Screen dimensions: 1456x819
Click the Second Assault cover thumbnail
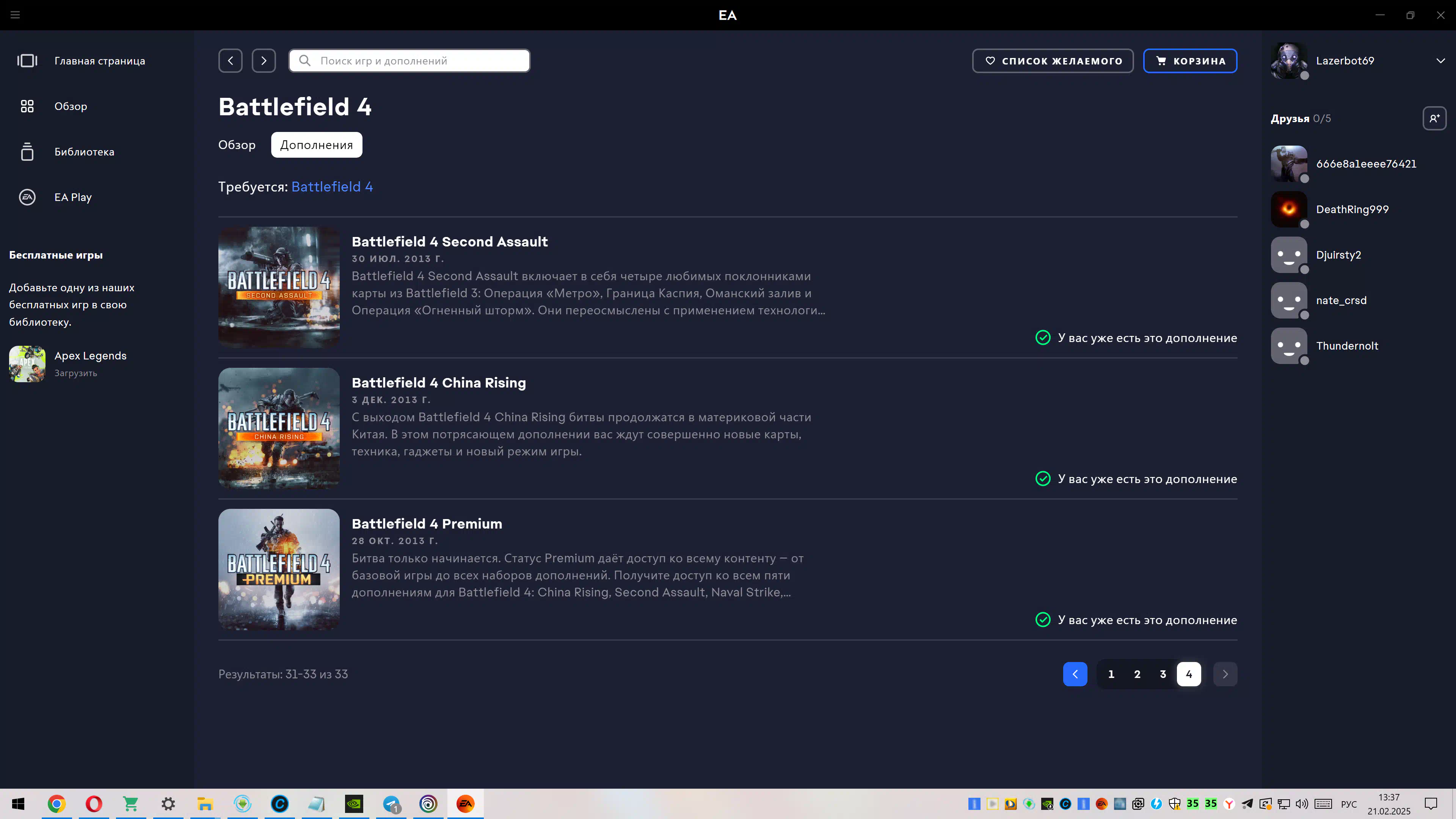(x=279, y=287)
